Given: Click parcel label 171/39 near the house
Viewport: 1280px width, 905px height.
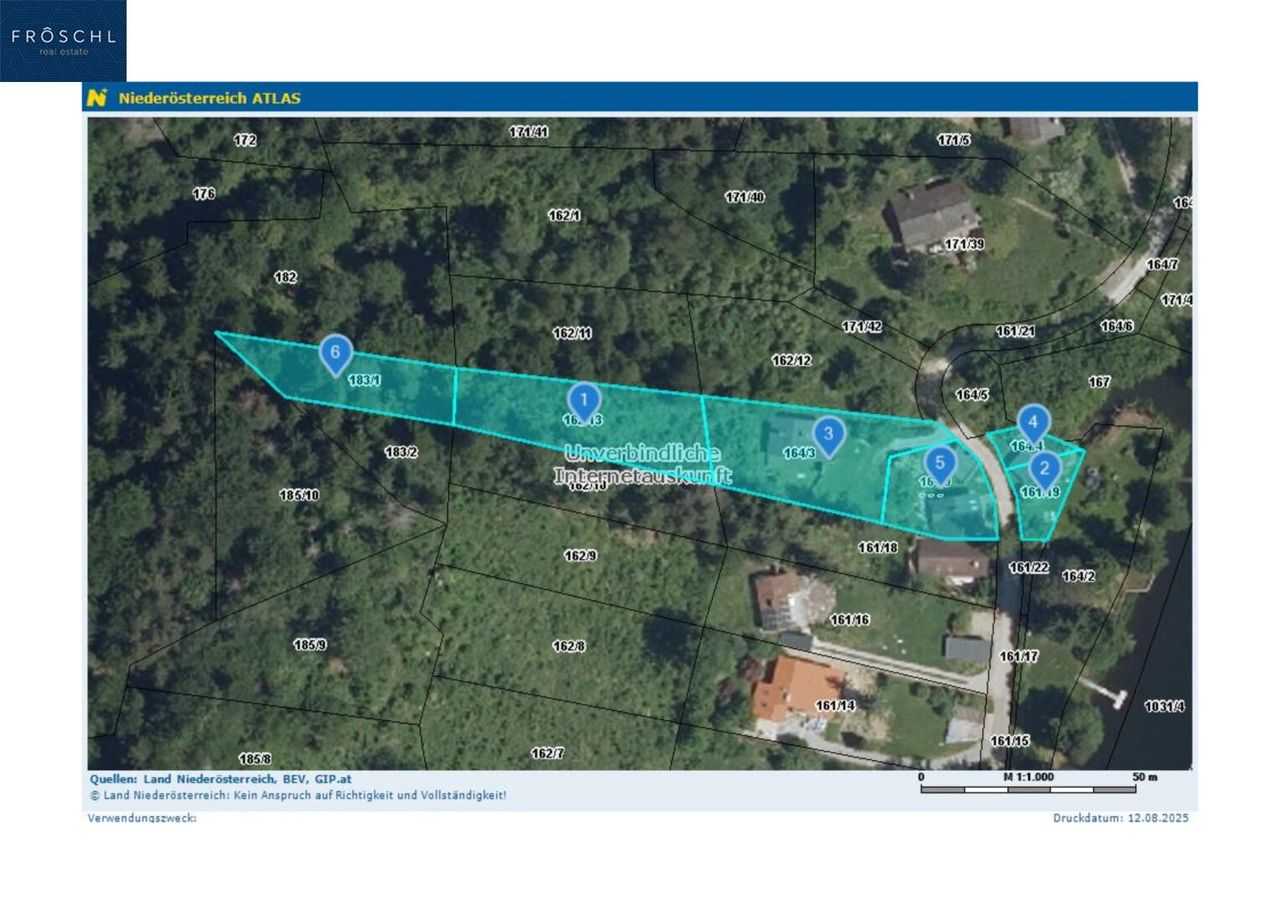Looking at the screenshot, I should [964, 244].
